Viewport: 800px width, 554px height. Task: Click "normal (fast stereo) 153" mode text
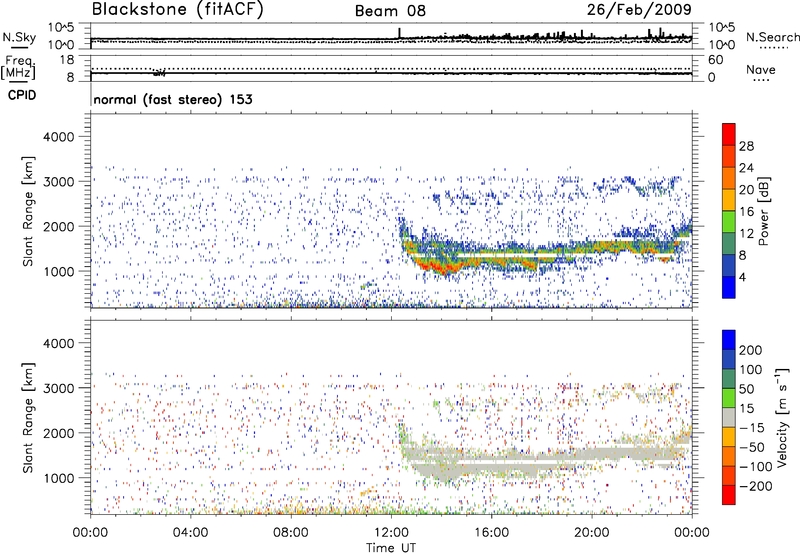pyautogui.click(x=173, y=99)
